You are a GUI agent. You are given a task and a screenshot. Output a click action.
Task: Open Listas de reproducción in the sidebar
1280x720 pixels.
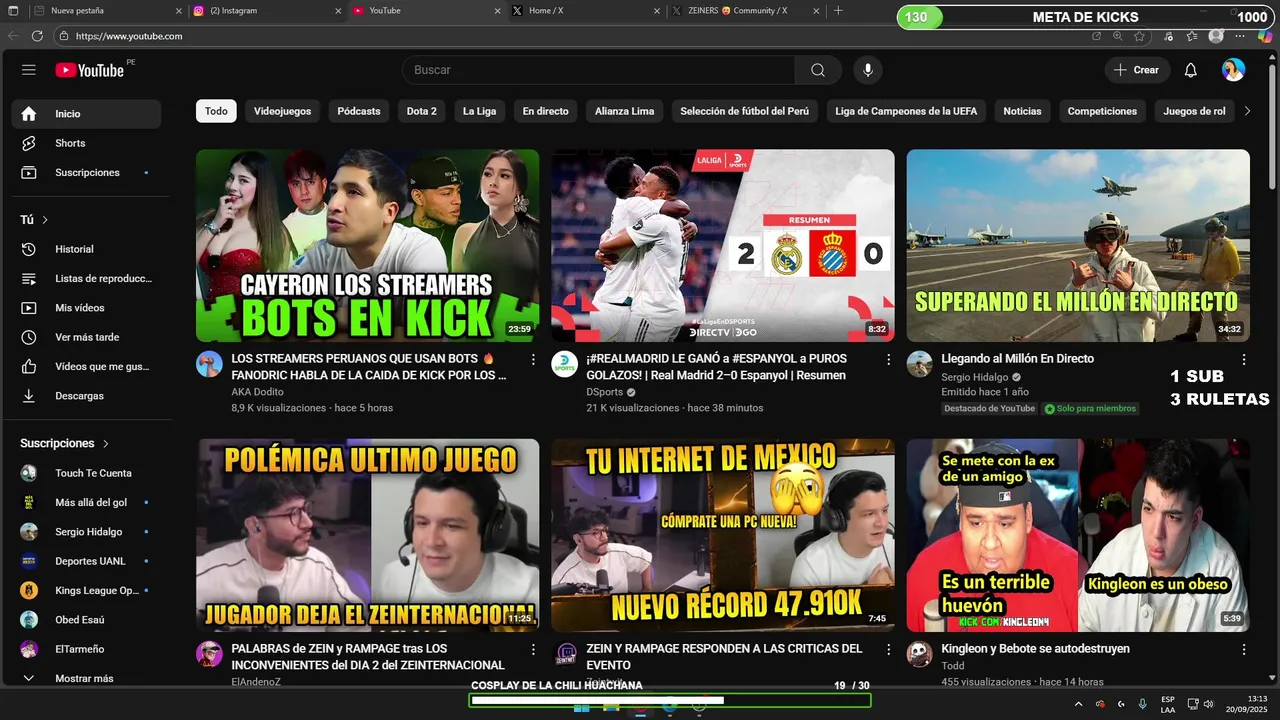coord(86,278)
